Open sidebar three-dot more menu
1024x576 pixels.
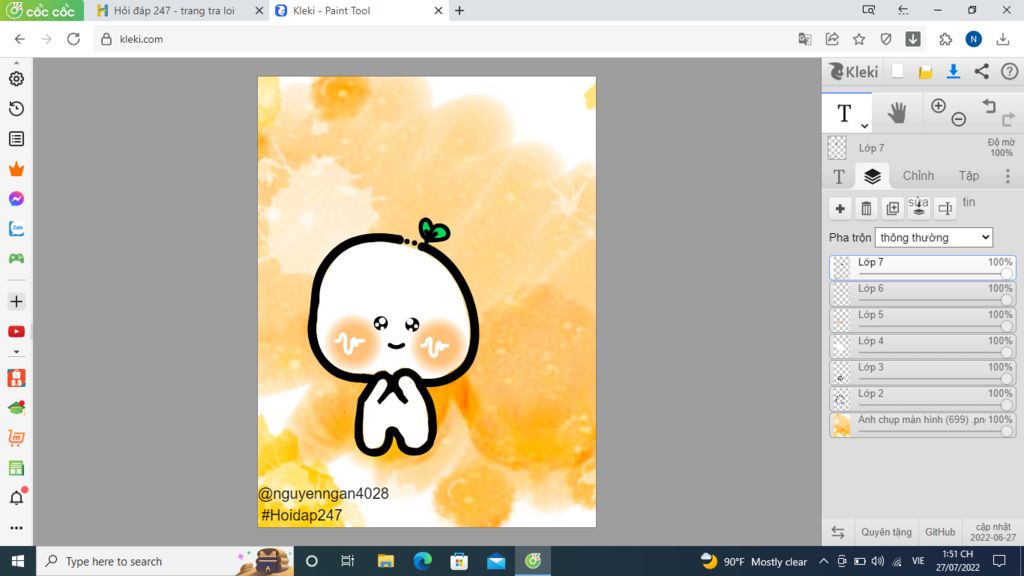(x=16, y=528)
